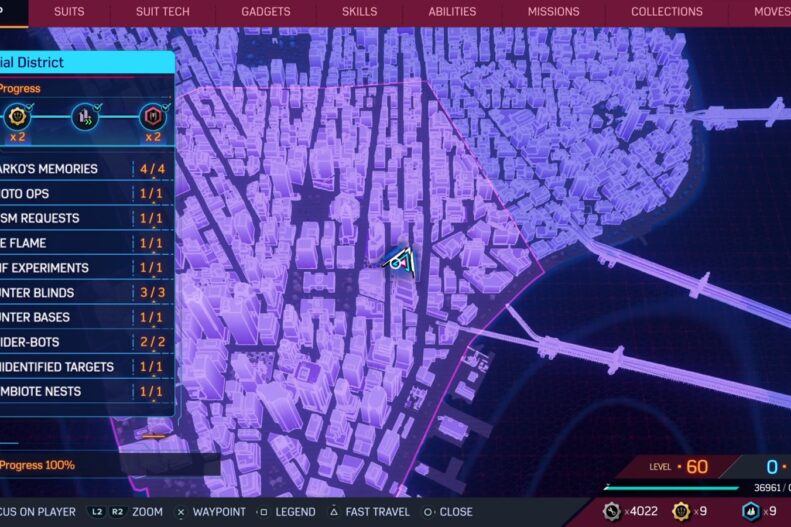Focus on player

tap(38, 512)
